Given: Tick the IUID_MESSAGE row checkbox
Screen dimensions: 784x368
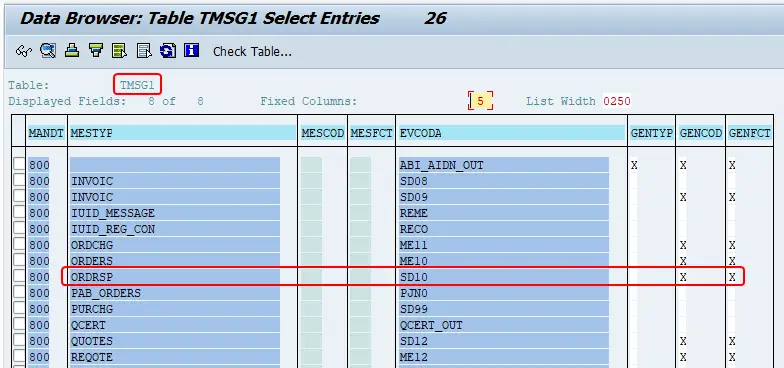Looking at the screenshot, I should tap(19, 213).
